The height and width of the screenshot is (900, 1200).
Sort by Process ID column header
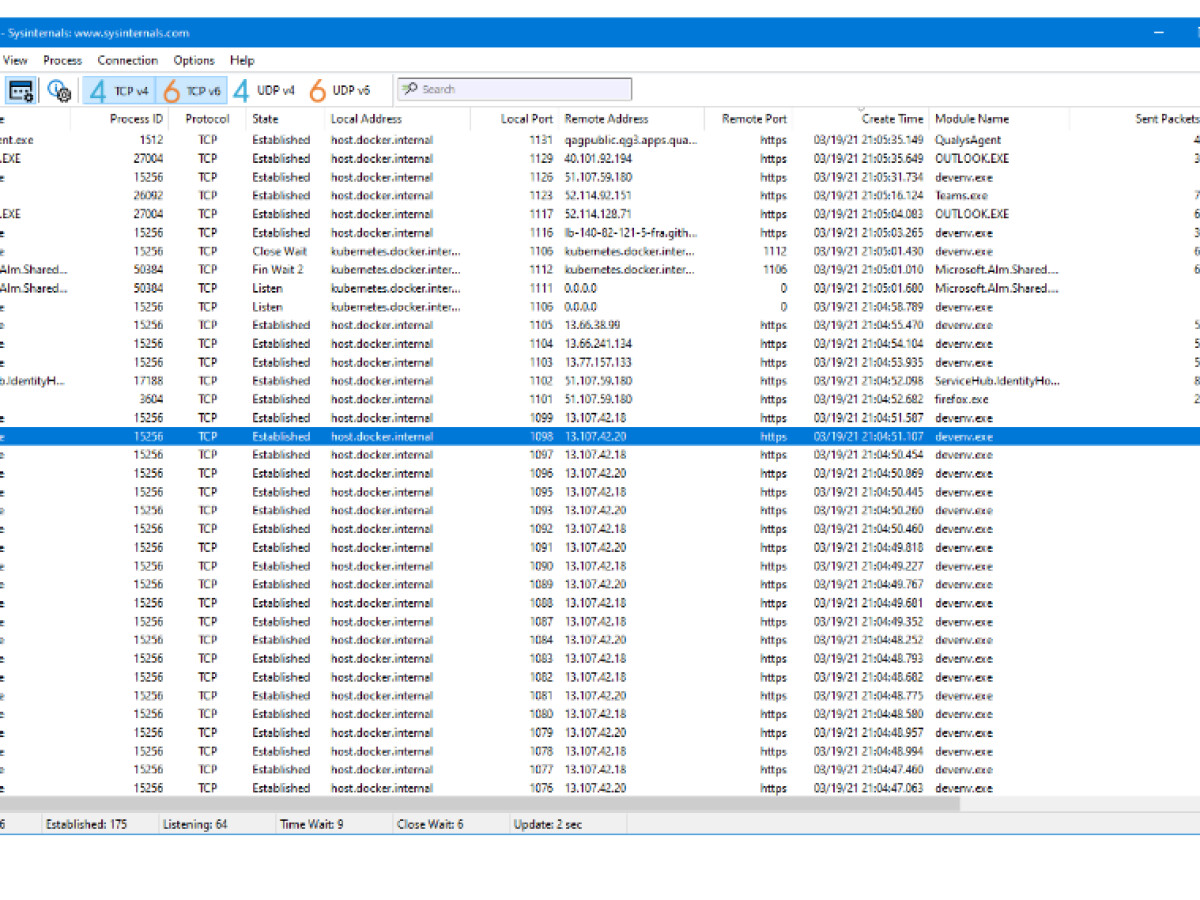[x=136, y=119]
